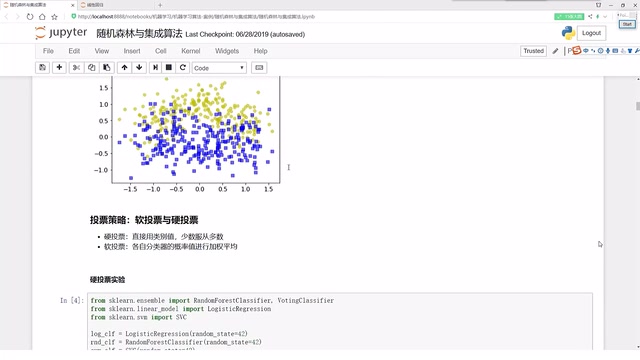Click code line rnd_clf = RandomForestClassifier
Screen dimensions: 640x360
coord(176,342)
